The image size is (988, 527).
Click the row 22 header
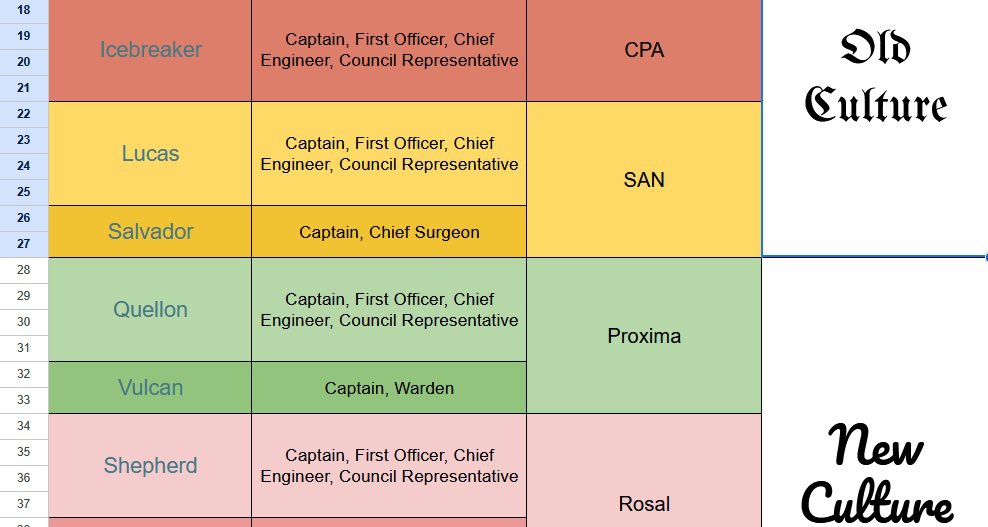point(24,114)
